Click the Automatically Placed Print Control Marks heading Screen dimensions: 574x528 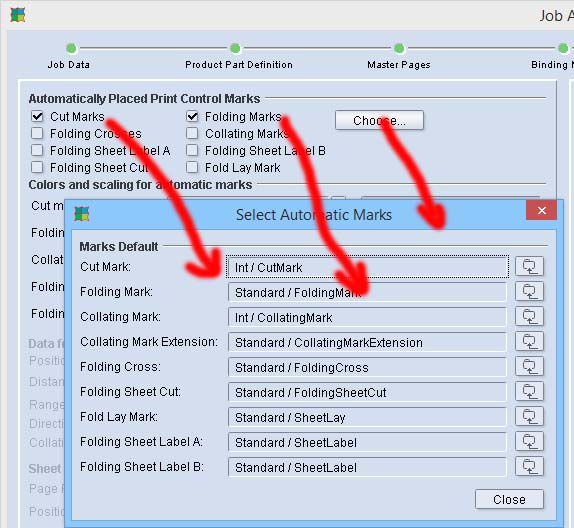pyautogui.click(x=144, y=98)
